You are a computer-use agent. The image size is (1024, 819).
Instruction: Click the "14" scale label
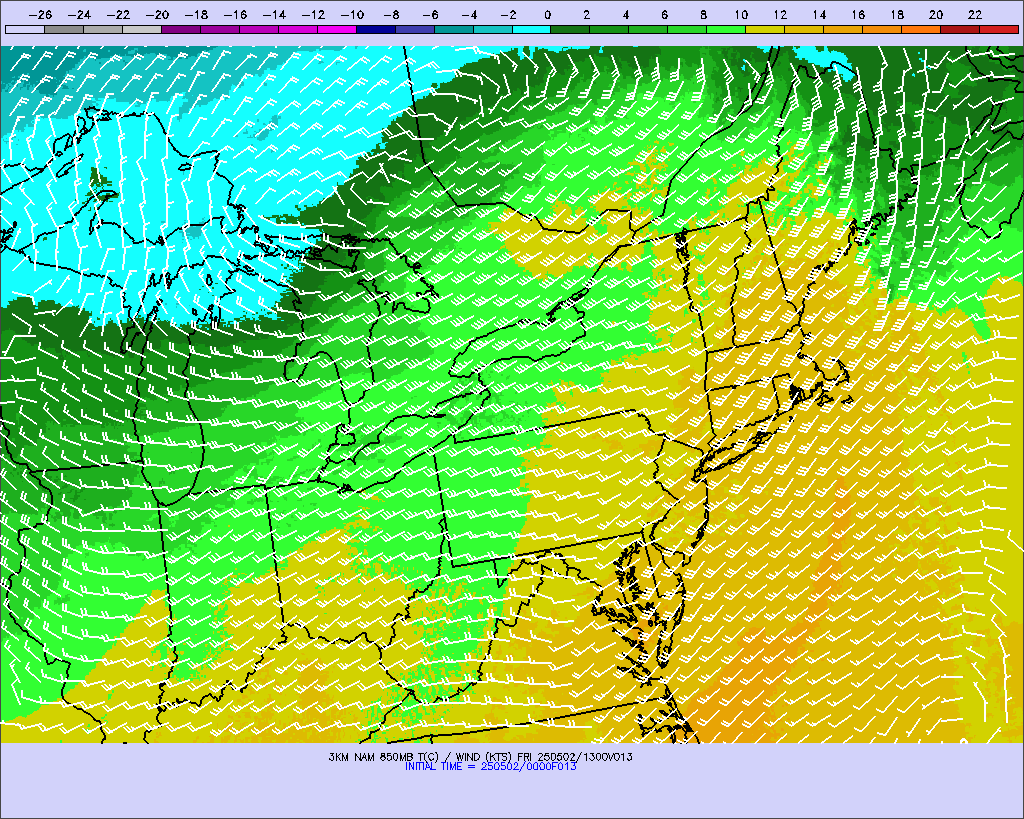point(820,14)
